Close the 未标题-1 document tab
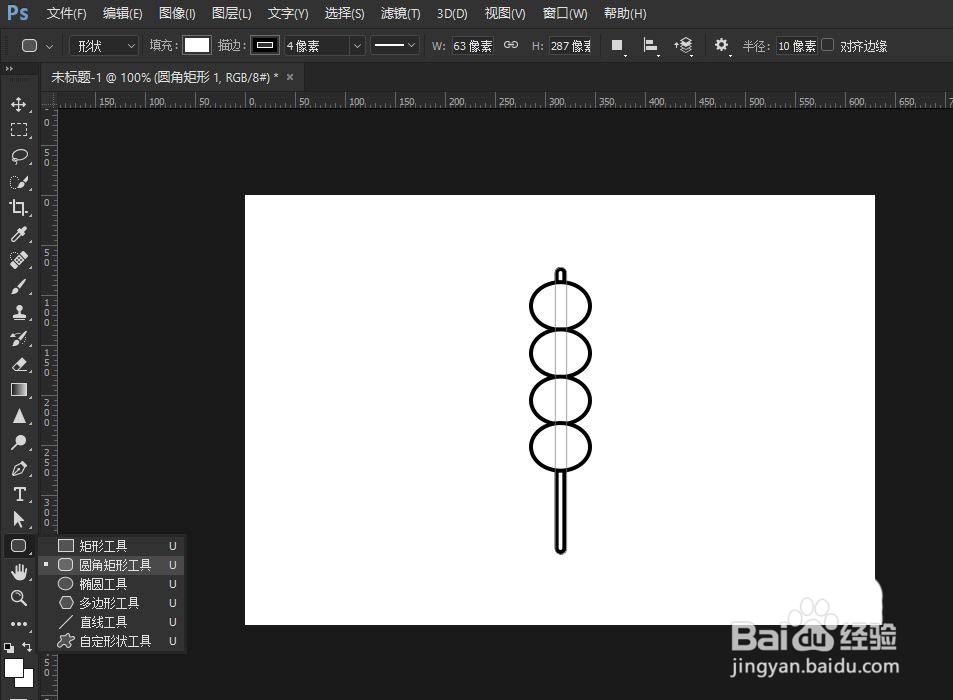This screenshot has height=700, width=953. click(290, 77)
